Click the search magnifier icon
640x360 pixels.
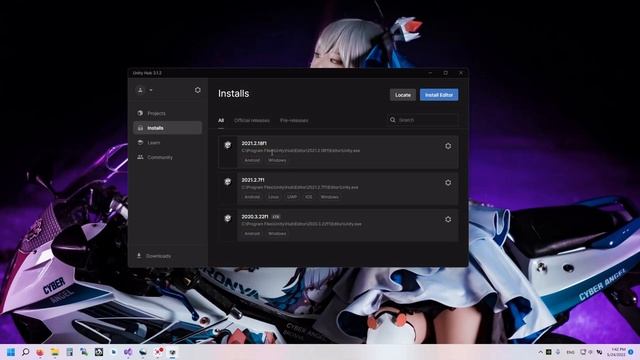393,120
